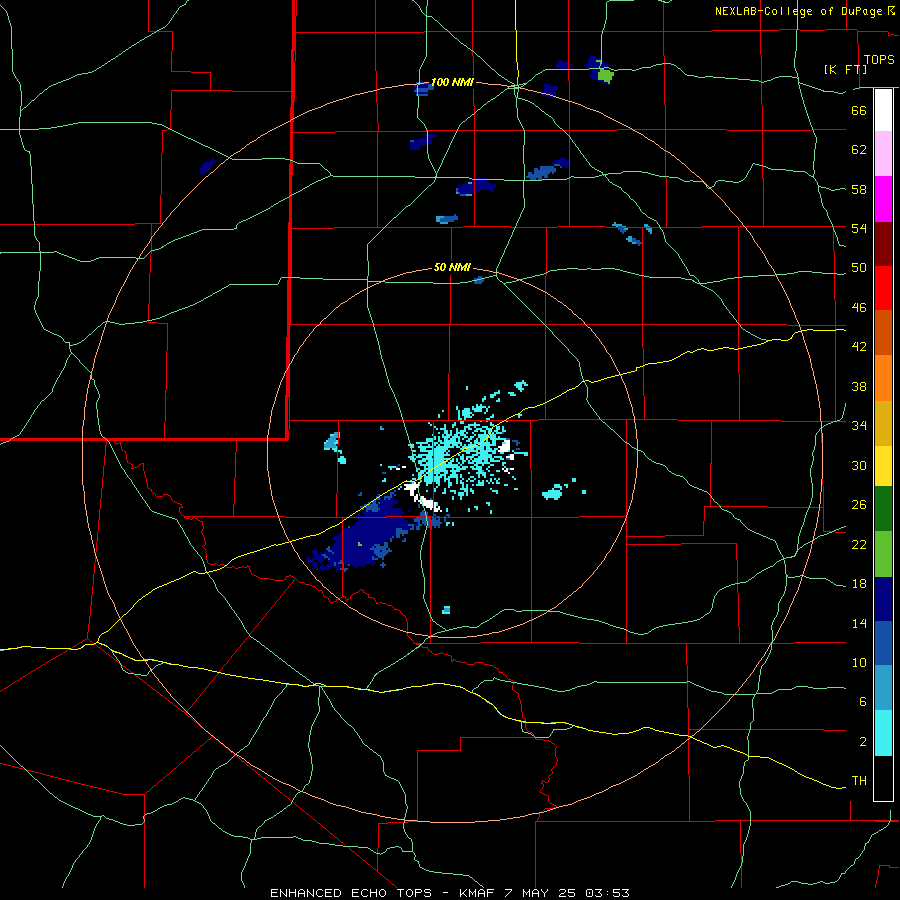Select the light green legend swatch

(883, 554)
